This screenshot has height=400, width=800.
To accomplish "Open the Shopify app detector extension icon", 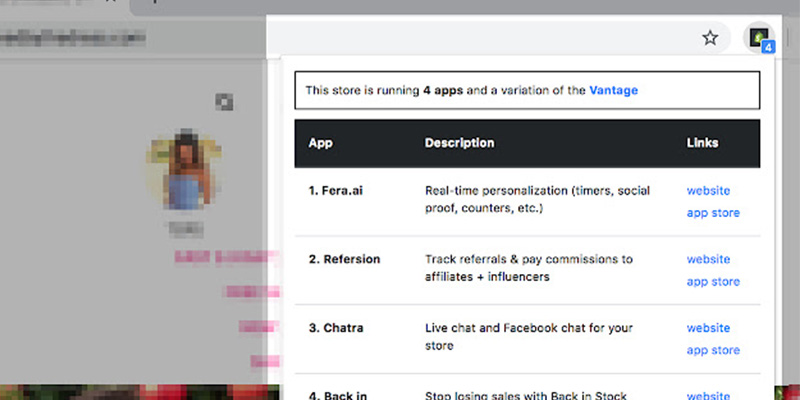I will pyautogui.click(x=759, y=38).
